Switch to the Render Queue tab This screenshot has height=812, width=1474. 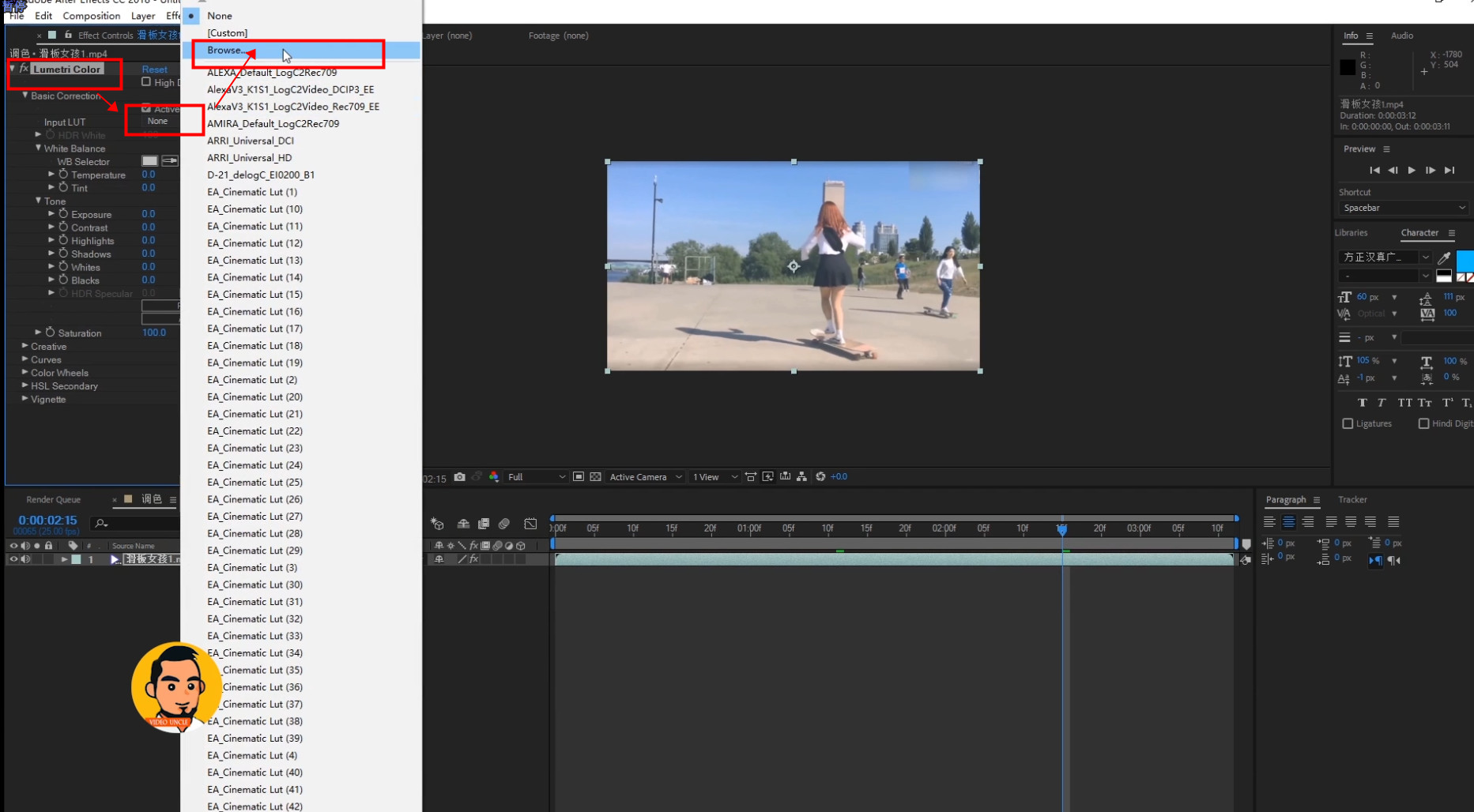point(54,499)
